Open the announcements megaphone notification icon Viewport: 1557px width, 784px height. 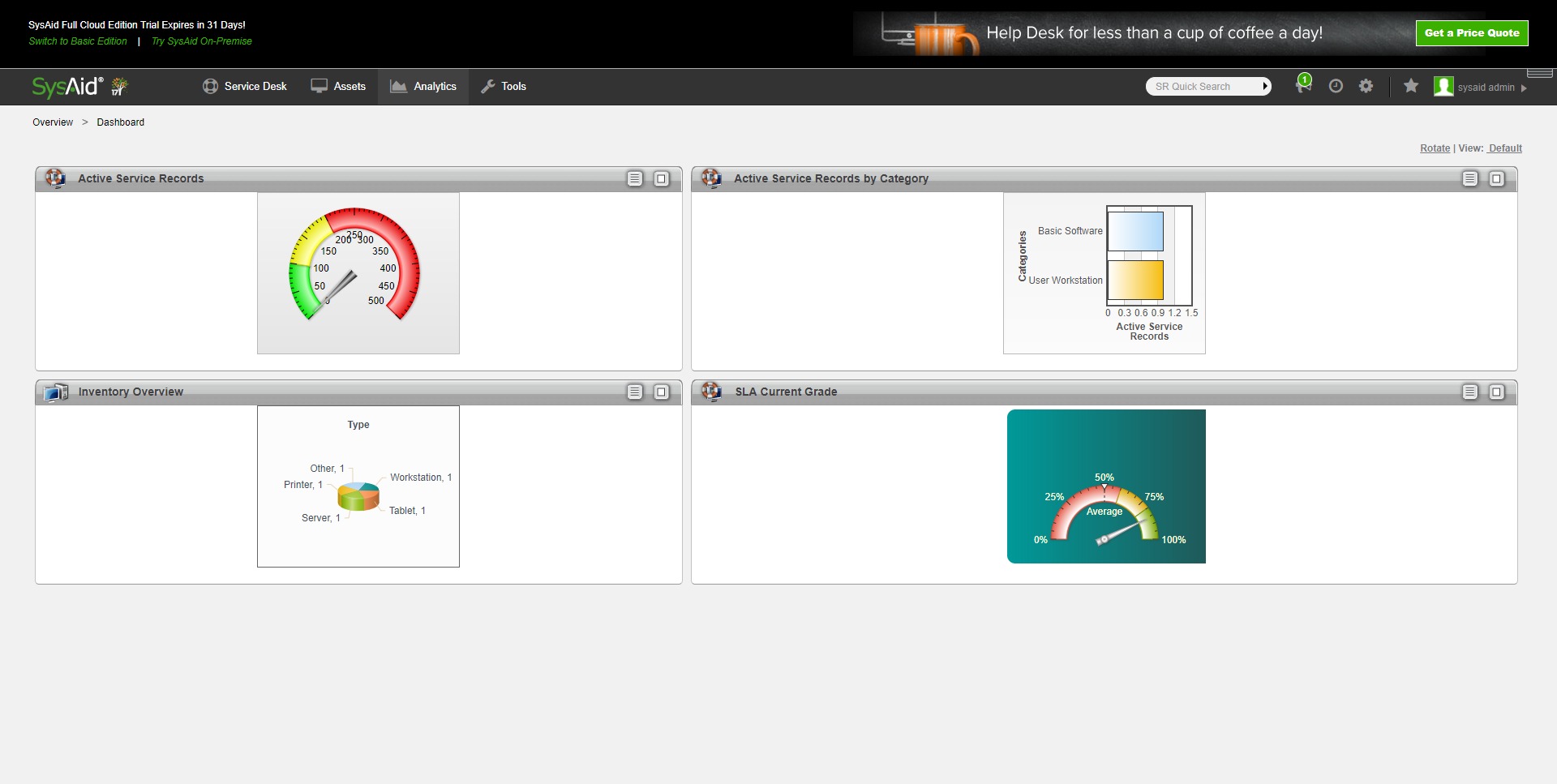(1302, 85)
